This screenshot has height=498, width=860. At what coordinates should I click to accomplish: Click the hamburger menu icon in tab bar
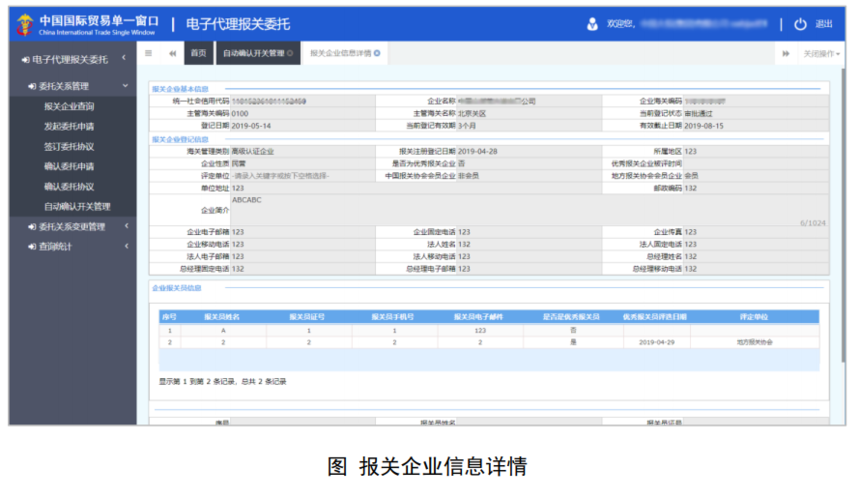149,53
